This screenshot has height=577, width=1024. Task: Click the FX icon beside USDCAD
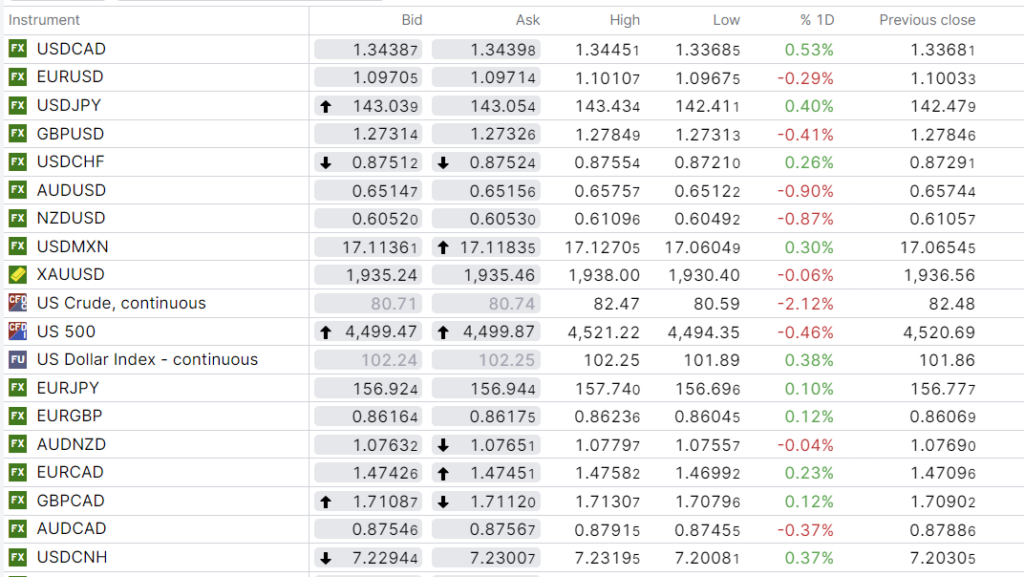pos(17,49)
